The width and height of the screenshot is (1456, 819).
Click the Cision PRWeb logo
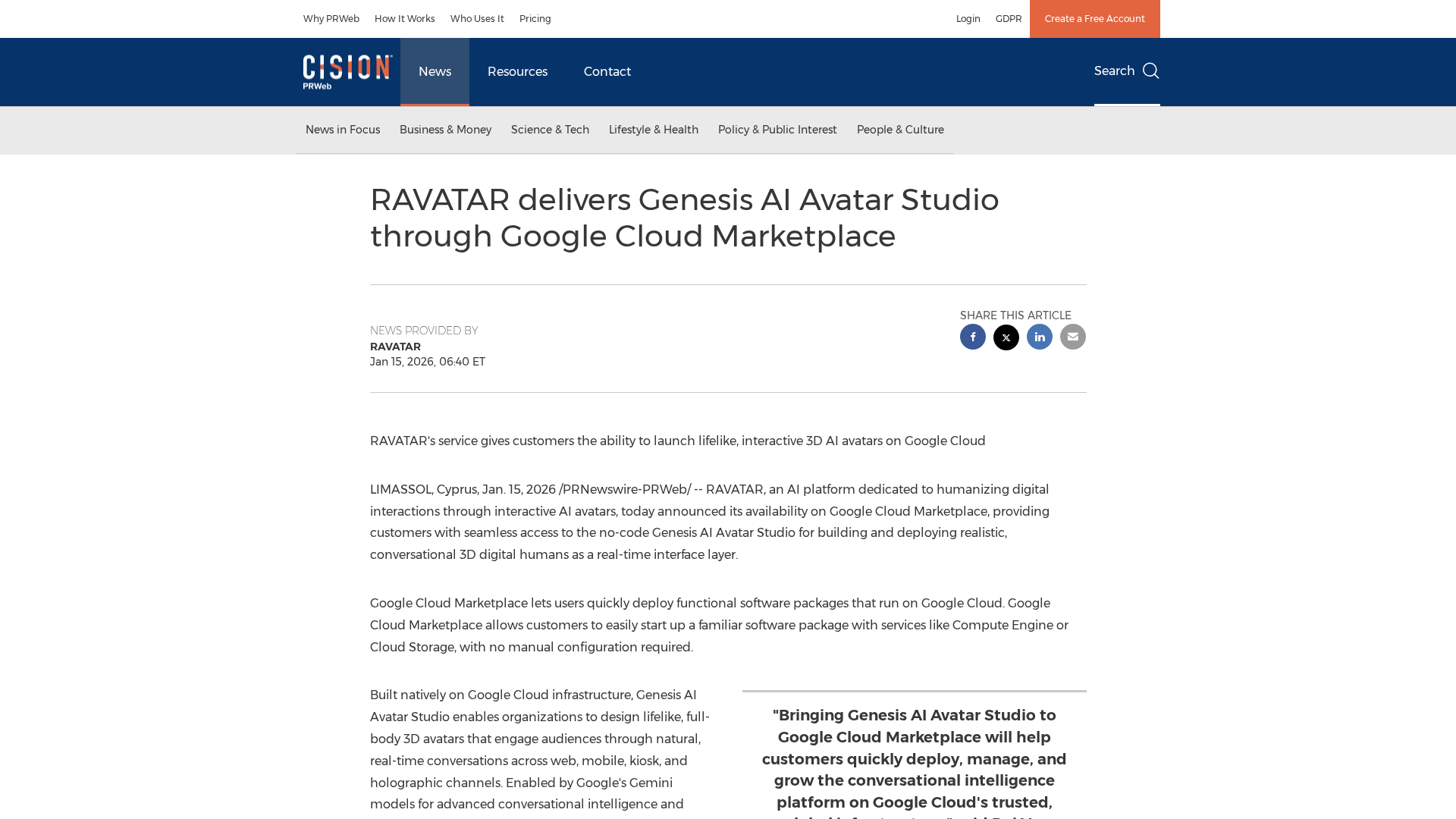[347, 72]
